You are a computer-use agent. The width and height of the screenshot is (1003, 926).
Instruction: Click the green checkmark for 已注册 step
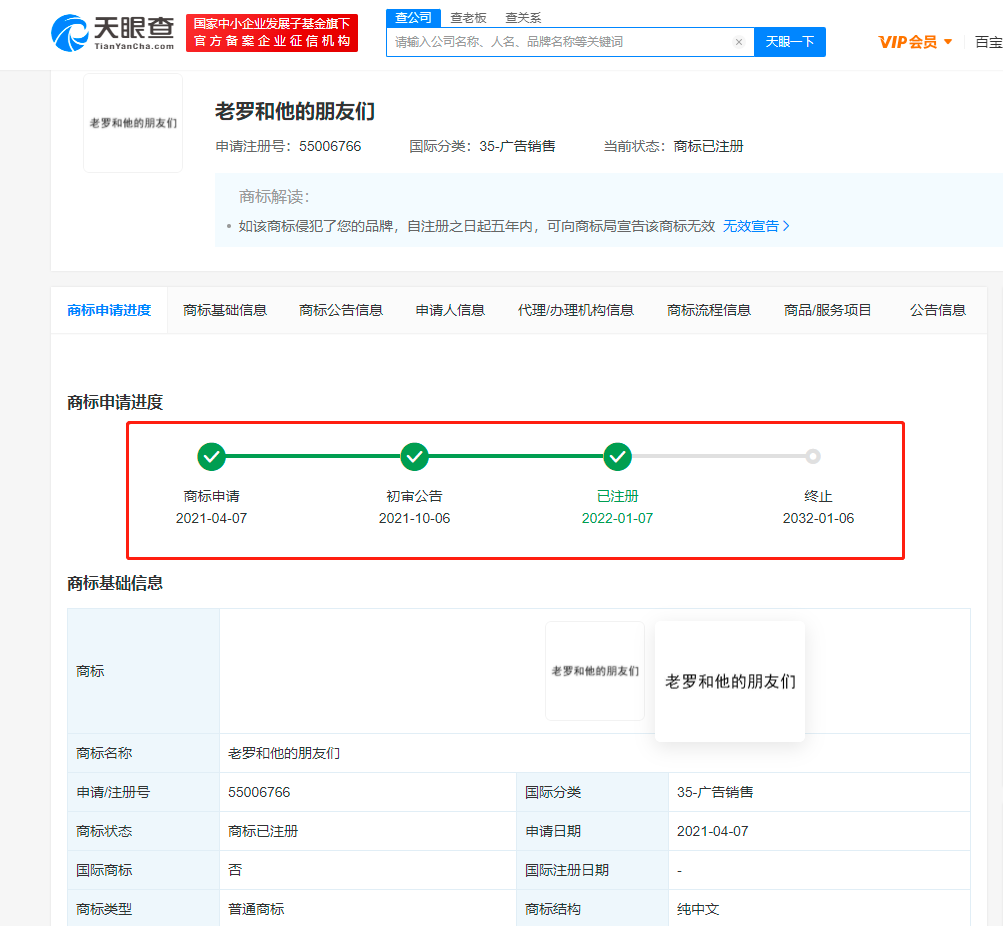tap(618, 457)
